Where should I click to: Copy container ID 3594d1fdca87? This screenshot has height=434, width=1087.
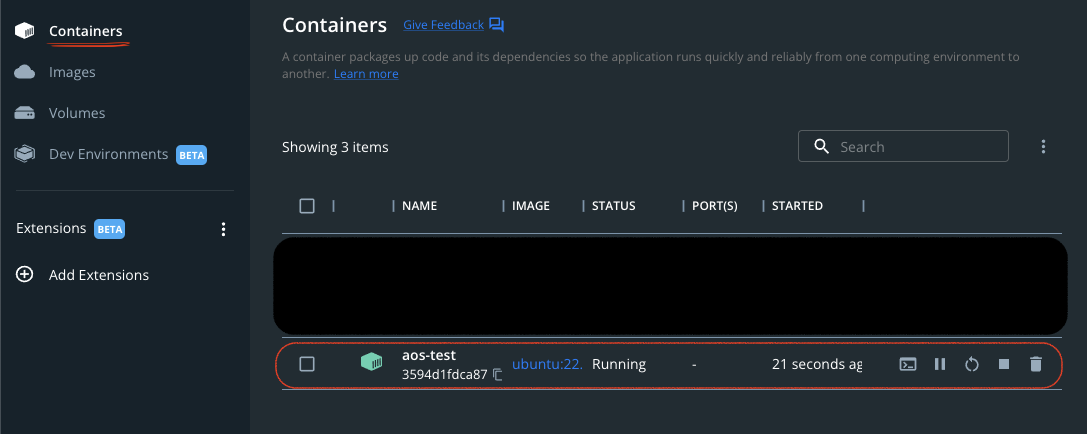coord(497,375)
